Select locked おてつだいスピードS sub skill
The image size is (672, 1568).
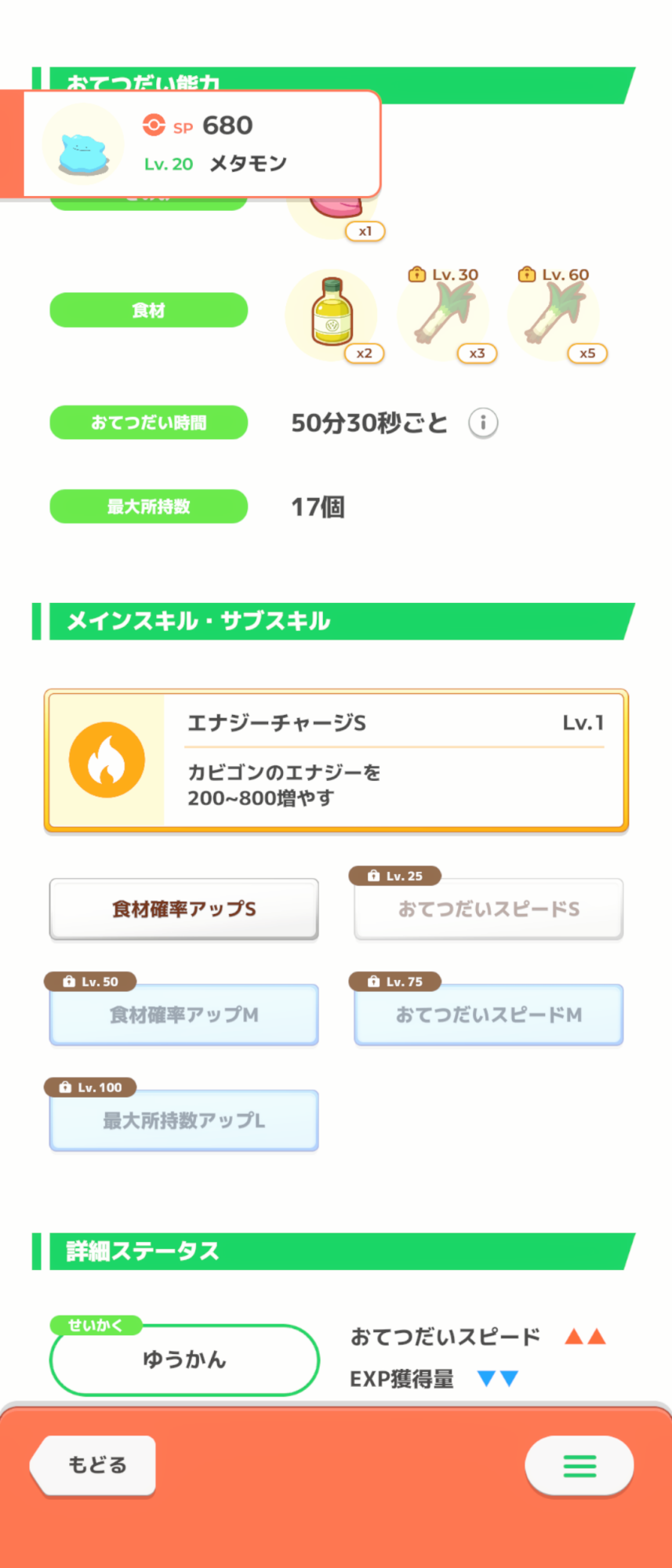[x=489, y=909]
